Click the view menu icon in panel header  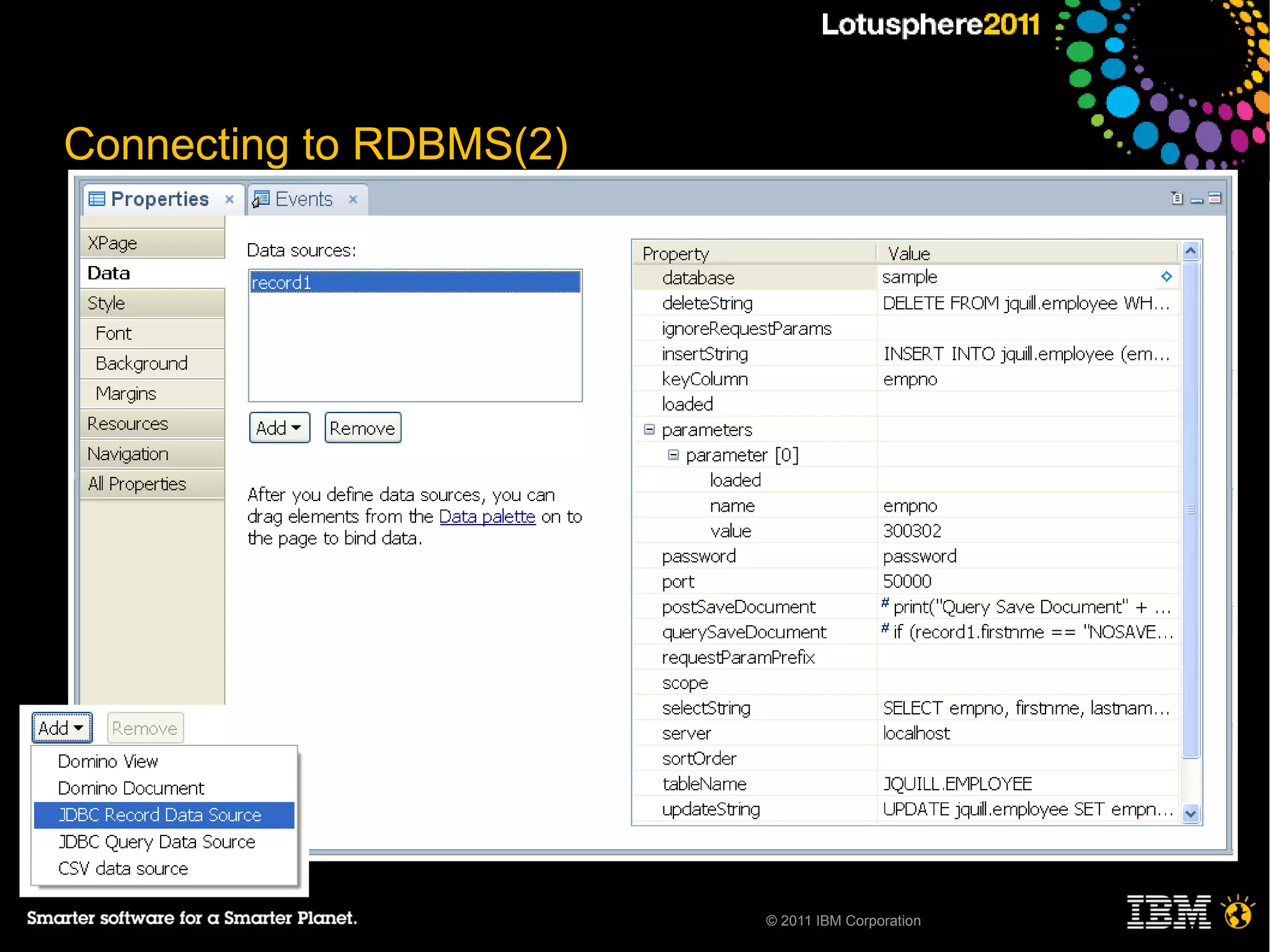[1177, 198]
